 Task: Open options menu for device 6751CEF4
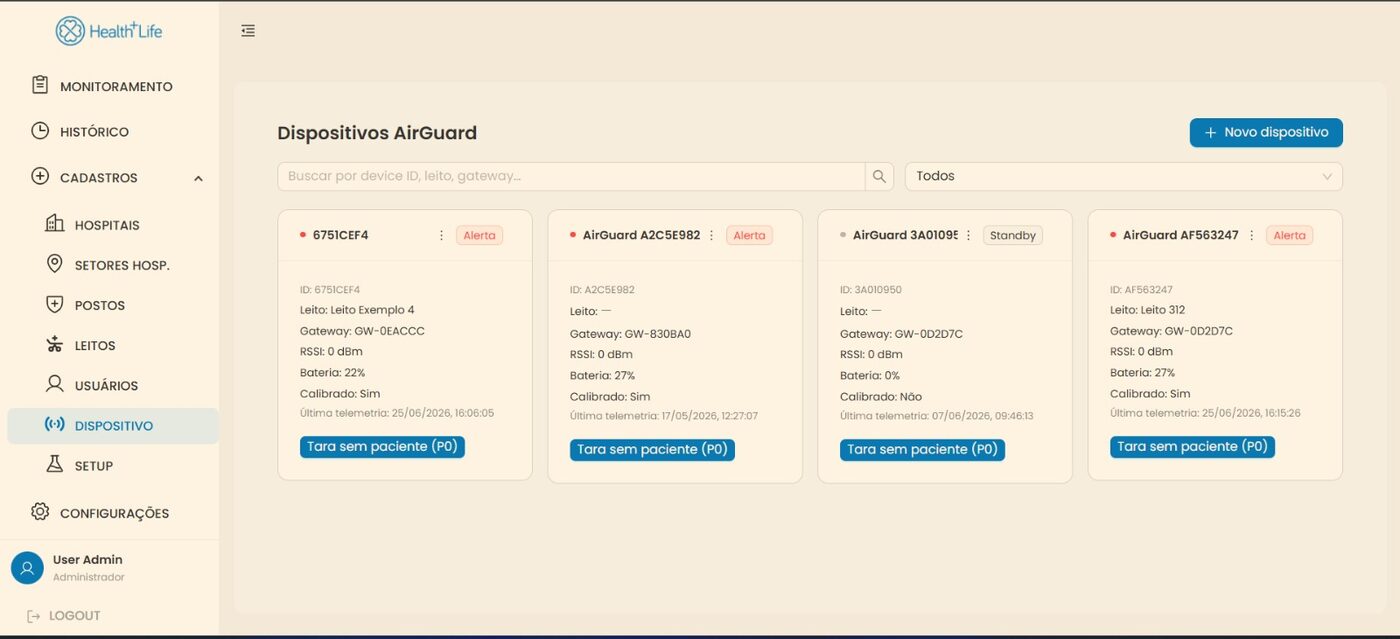coord(441,235)
